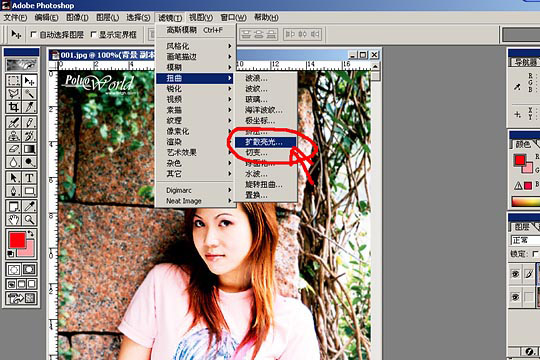
Task: Switch to the 图层 panel tab
Action: [x=522, y=227]
